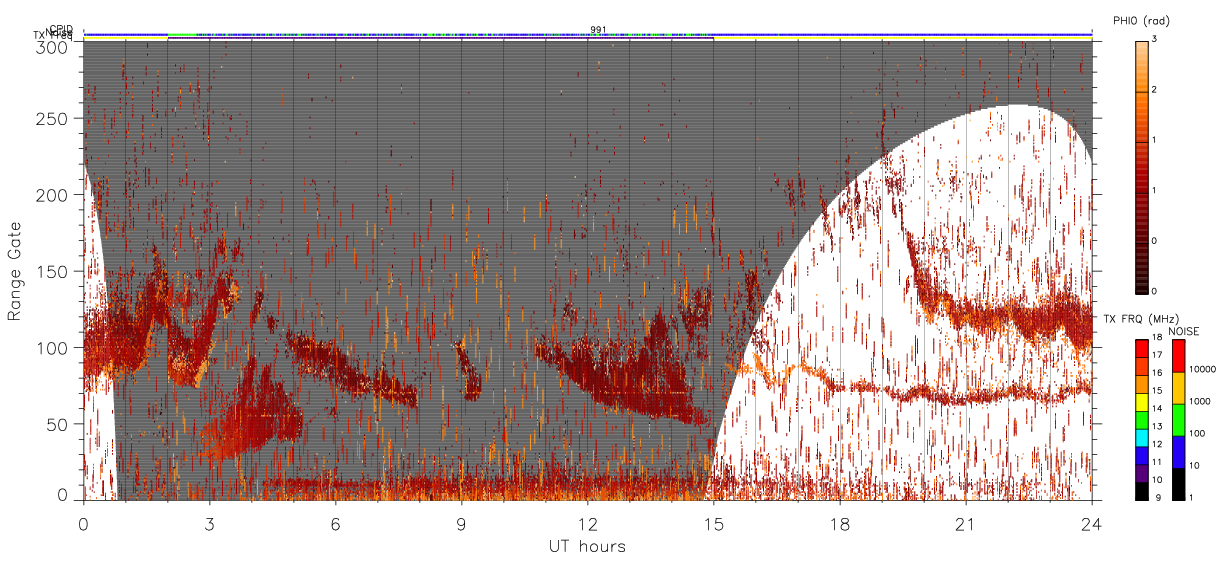Click the 9 label on TX FRQ legend
Viewport: 1228px width, 567px height.
(1157, 497)
